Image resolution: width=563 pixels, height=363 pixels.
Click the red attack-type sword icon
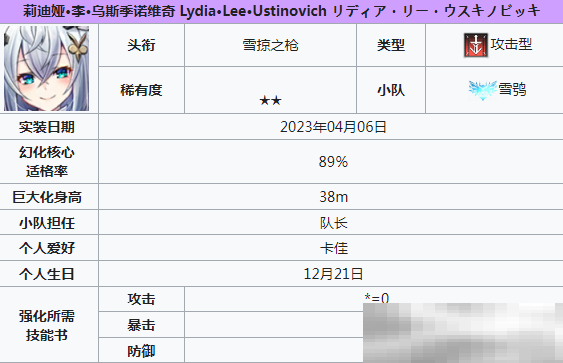point(476,45)
